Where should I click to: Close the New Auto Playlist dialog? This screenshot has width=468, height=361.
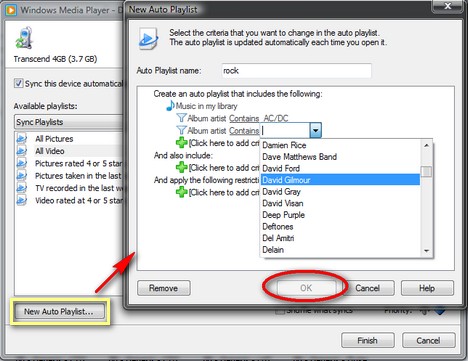click(x=448, y=6)
